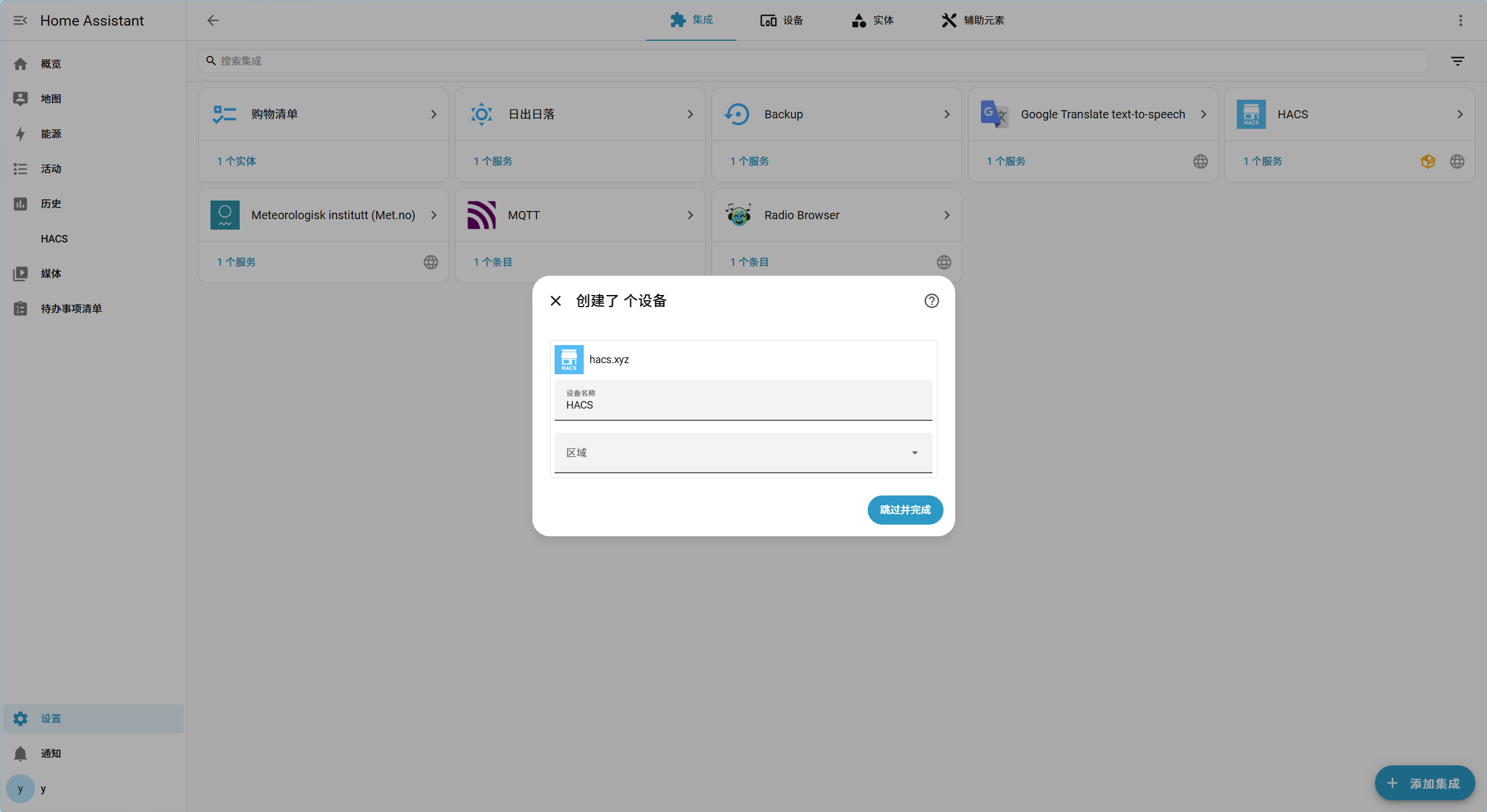Open globe documentation icon on HACS card
The image size is (1487, 812).
tap(1456, 161)
